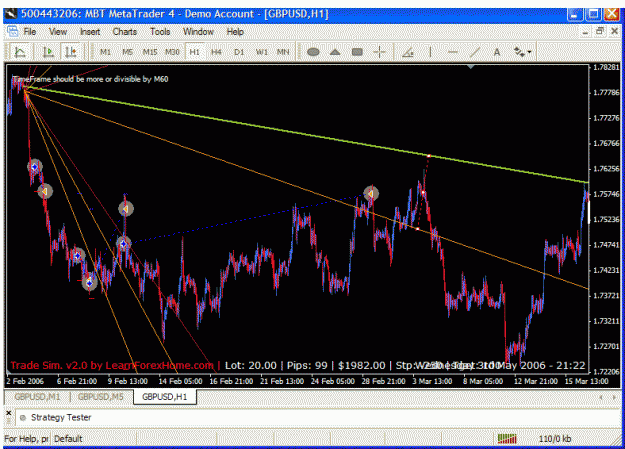Switch chart to M5 timeframe

point(128,52)
